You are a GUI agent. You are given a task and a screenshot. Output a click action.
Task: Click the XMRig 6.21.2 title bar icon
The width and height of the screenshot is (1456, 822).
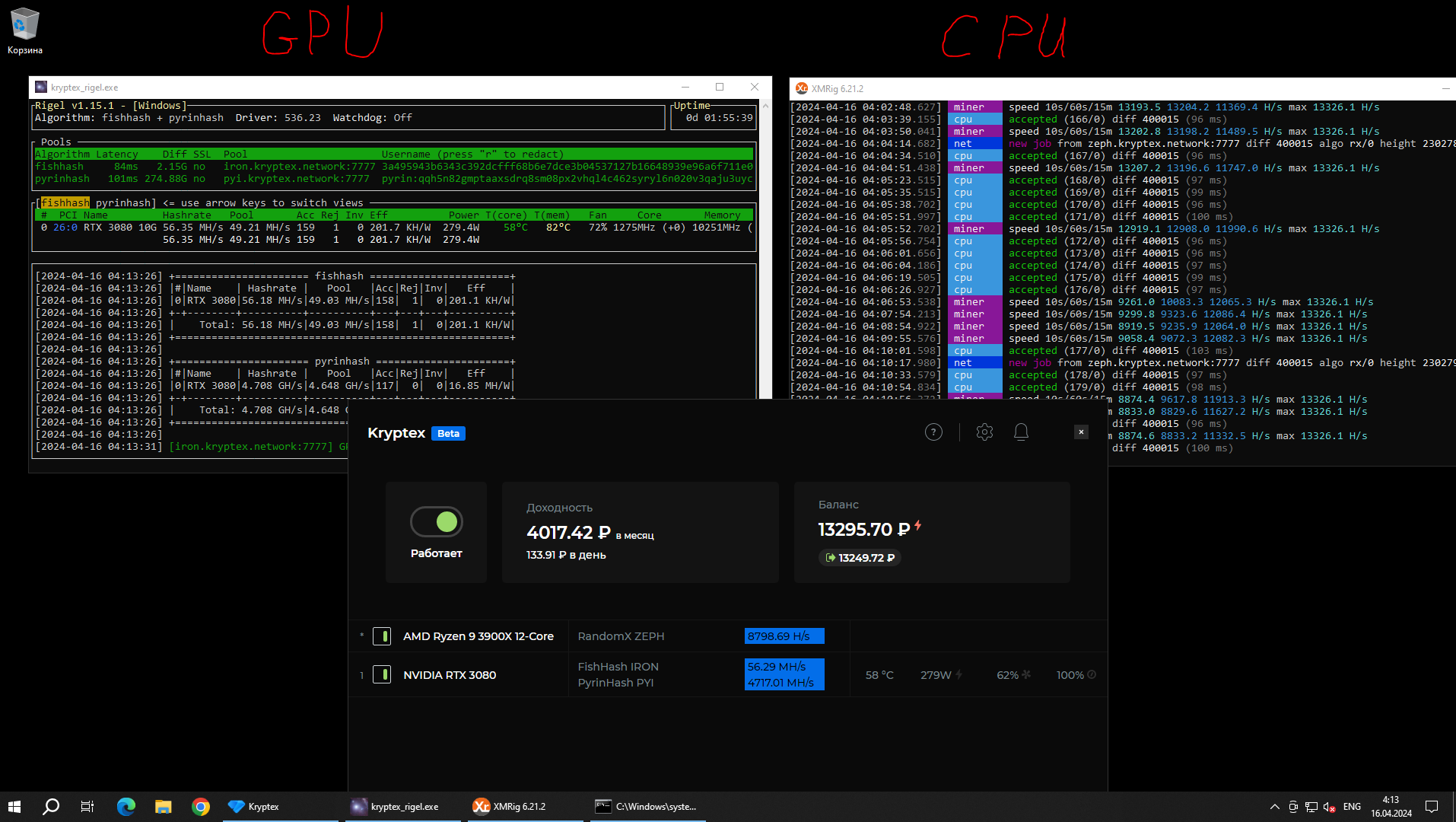(x=802, y=88)
